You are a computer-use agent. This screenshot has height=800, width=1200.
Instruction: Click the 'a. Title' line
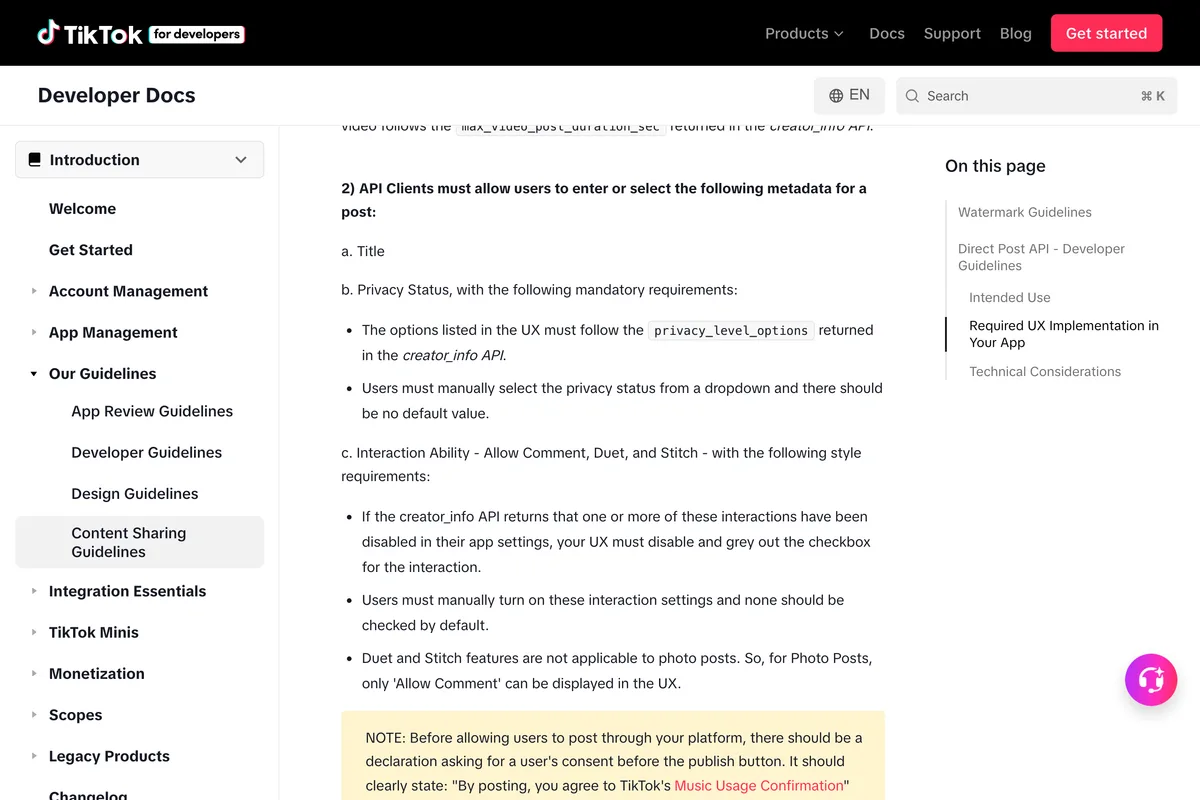point(363,251)
